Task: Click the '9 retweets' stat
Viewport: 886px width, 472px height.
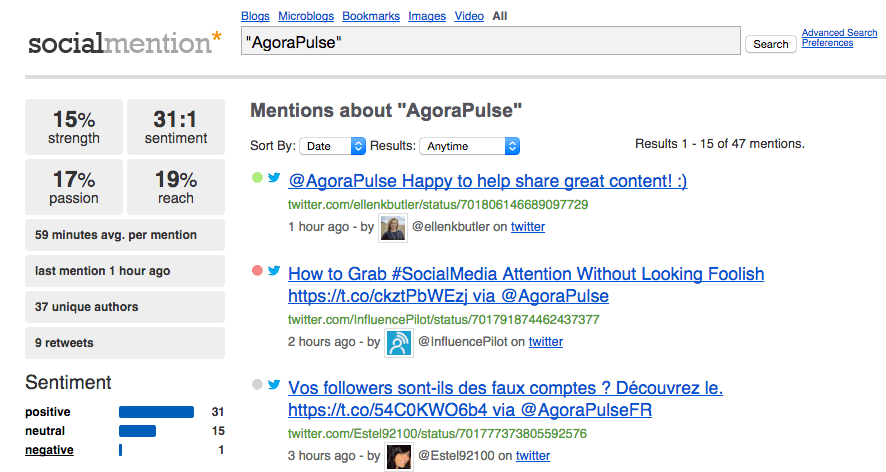Action: coord(125,343)
